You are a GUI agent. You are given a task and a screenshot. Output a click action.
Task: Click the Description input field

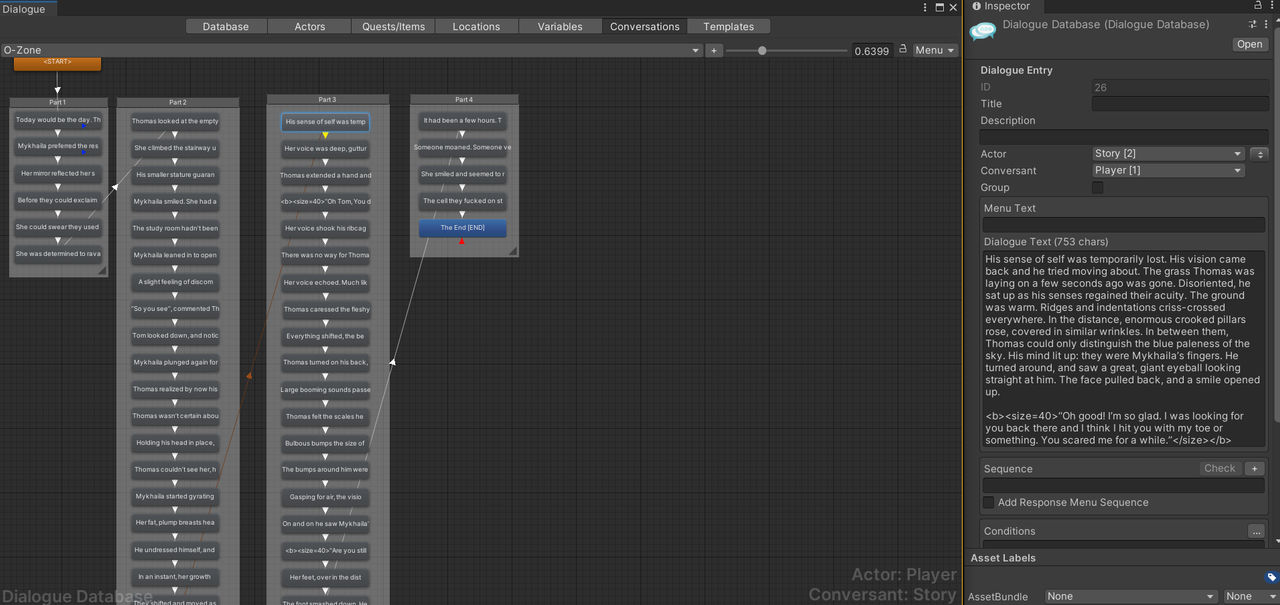(1123, 137)
